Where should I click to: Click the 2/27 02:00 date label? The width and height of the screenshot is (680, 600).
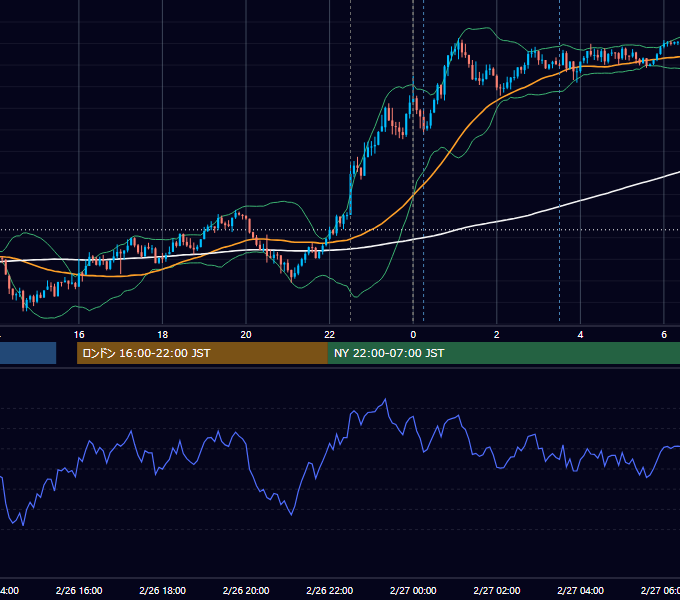497,590
